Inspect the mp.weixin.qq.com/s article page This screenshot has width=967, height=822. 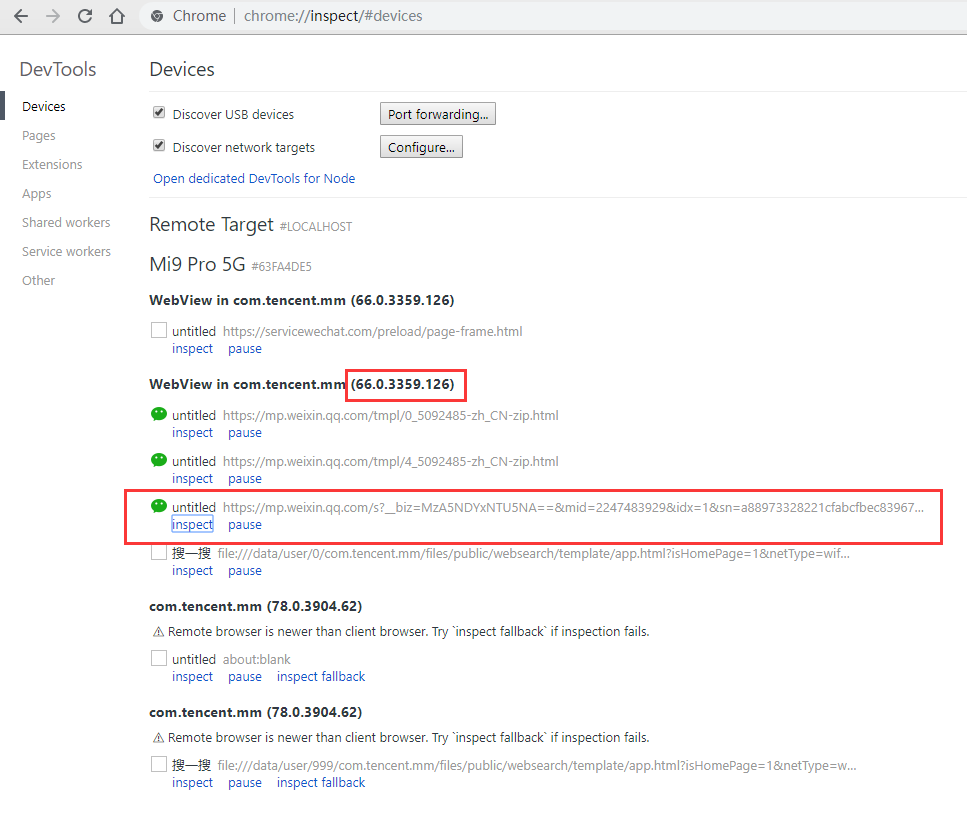(192, 525)
